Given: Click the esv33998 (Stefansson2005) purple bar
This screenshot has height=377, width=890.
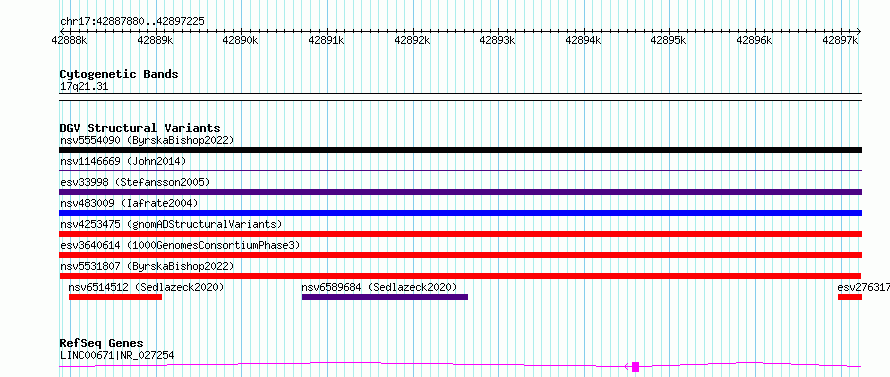Looking at the screenshot, I should (x=460, y=192).
